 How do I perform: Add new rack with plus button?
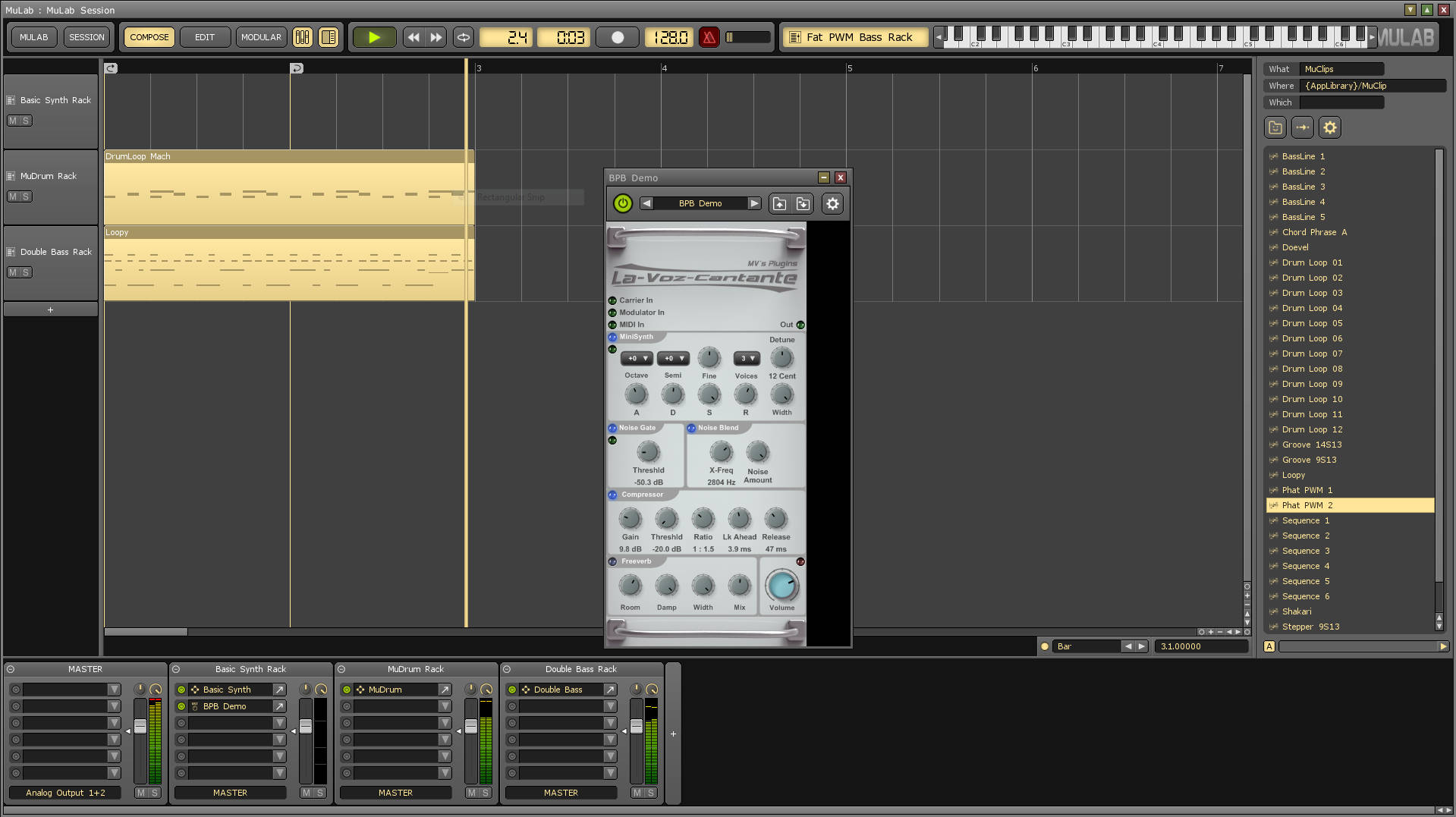673,734
